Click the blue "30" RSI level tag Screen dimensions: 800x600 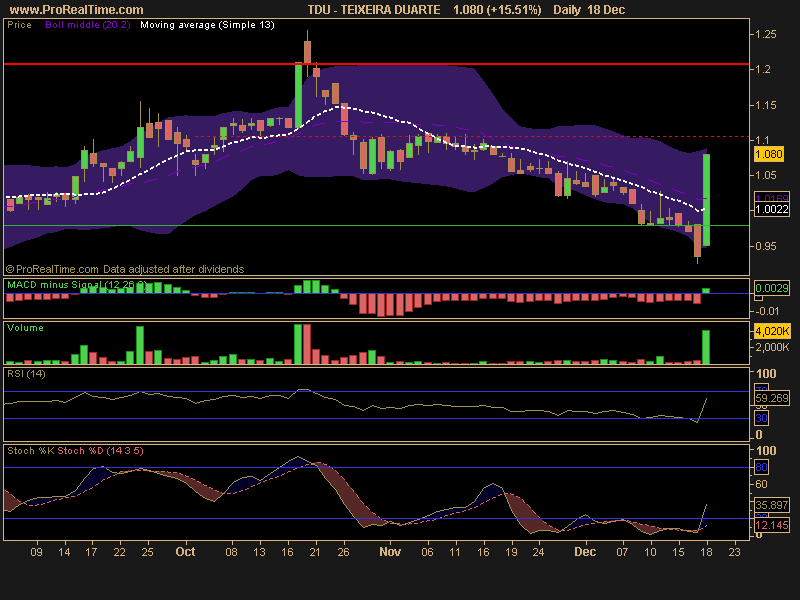point(761,418)
